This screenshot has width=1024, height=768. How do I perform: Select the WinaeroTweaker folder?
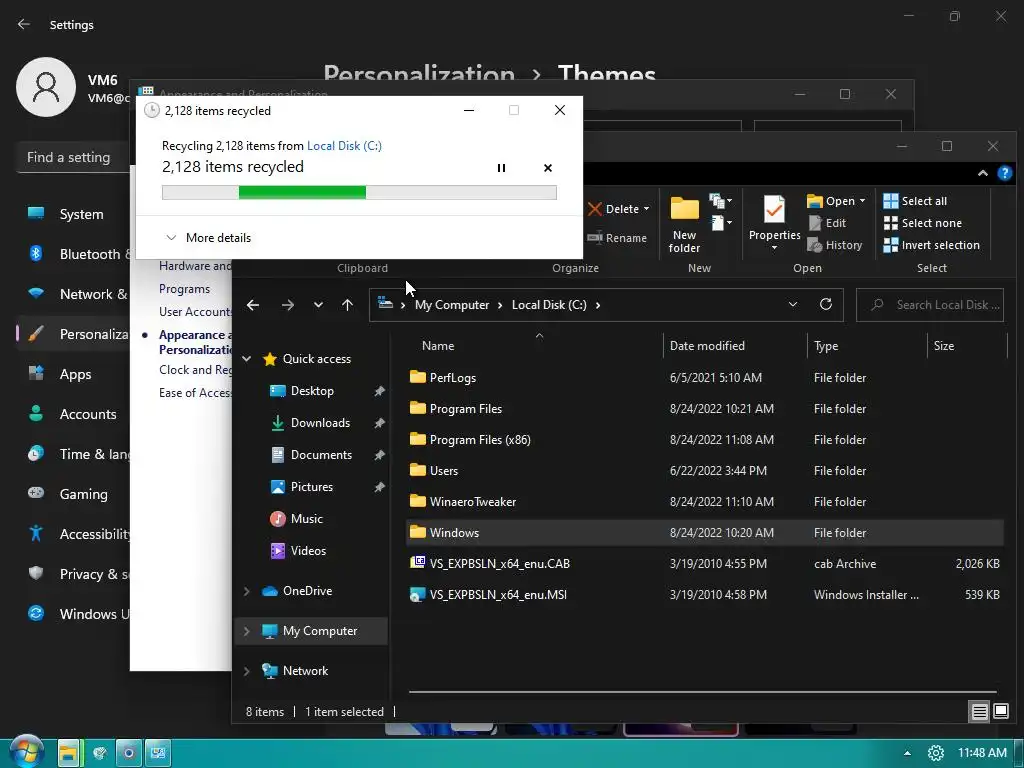tap(473, 502)
